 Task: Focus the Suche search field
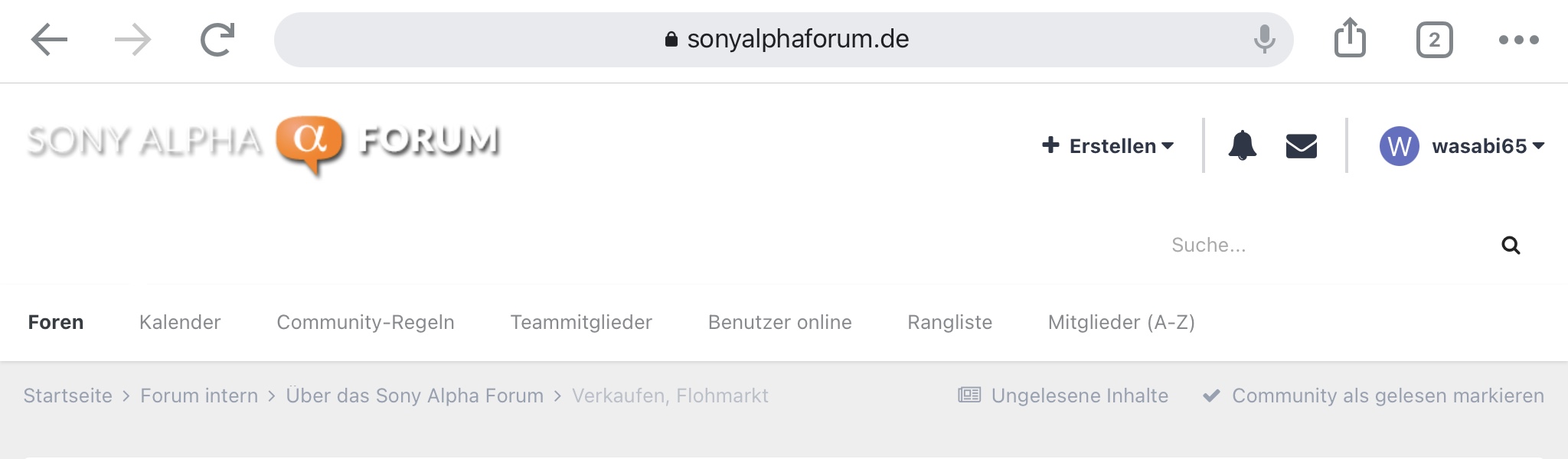1325,245
